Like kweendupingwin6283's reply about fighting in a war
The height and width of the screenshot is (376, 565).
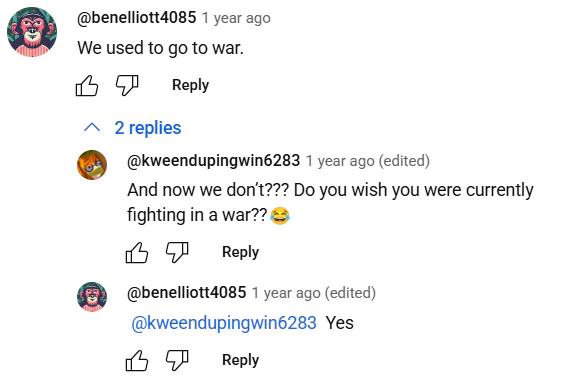coord(137,252)
